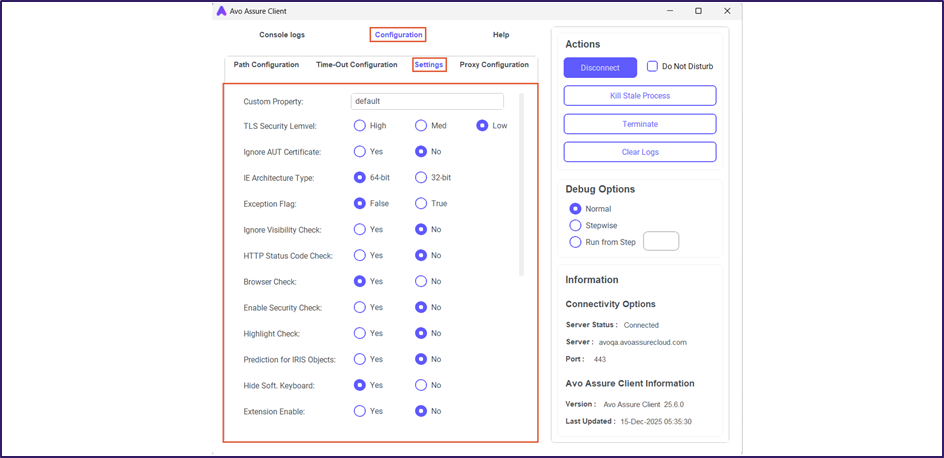The height and width of the screenshot is (458, 944).
Task: Open the Time-Out Configuration tab
Action: (x=357, y=65)
